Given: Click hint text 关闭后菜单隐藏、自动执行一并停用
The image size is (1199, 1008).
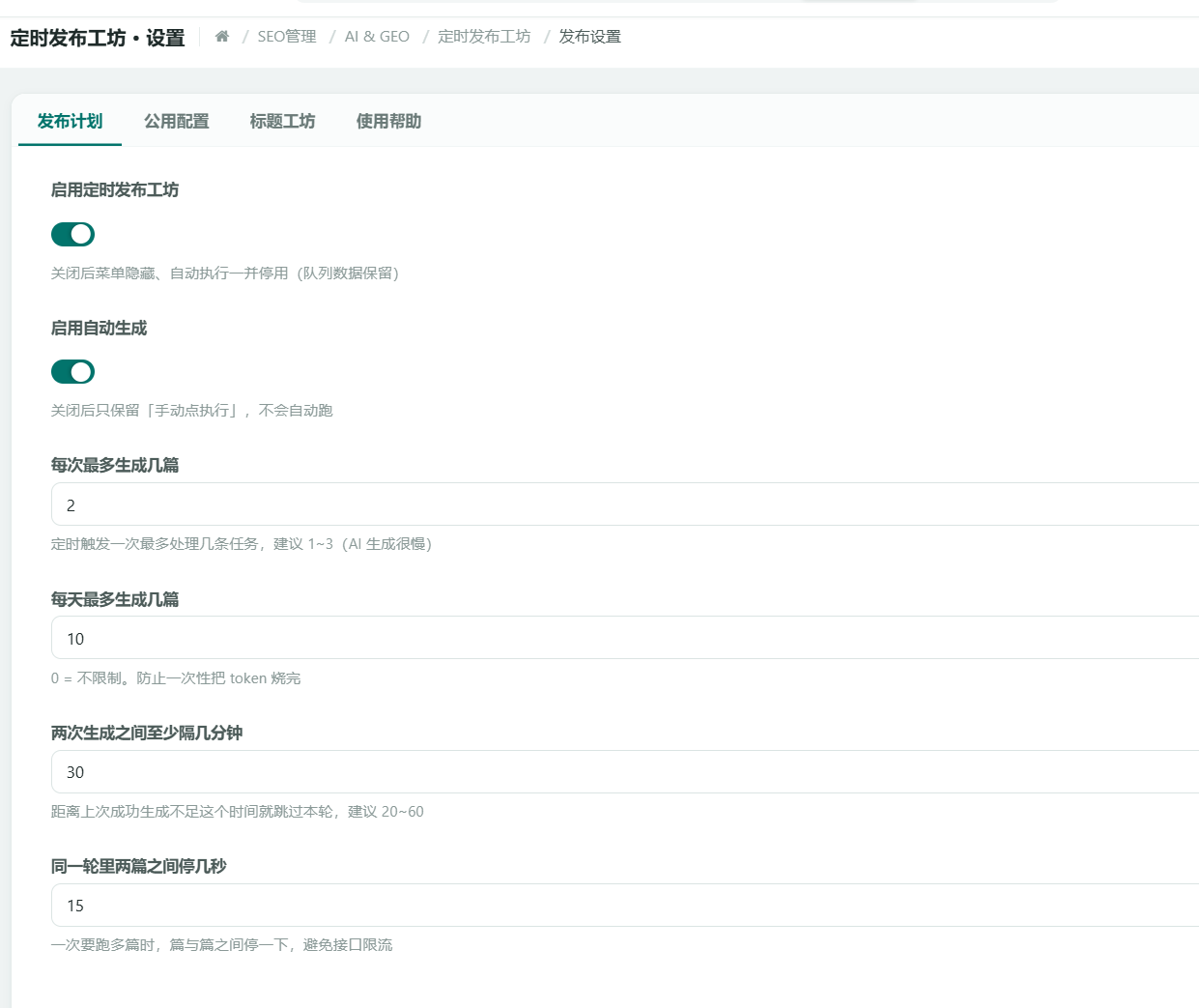Looking at the screenshot, I should pos(225,274).
